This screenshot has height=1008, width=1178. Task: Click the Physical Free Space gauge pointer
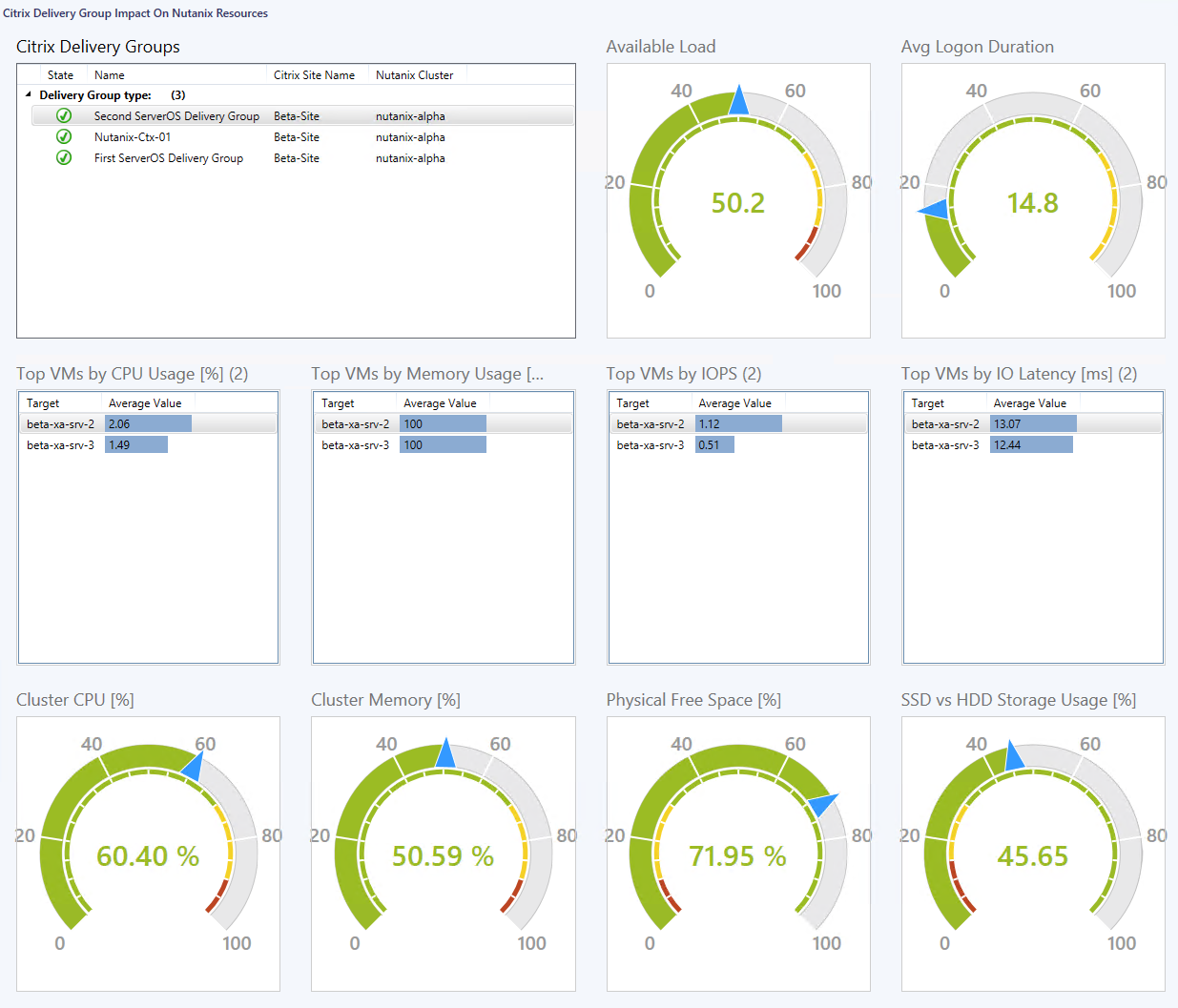822,803
